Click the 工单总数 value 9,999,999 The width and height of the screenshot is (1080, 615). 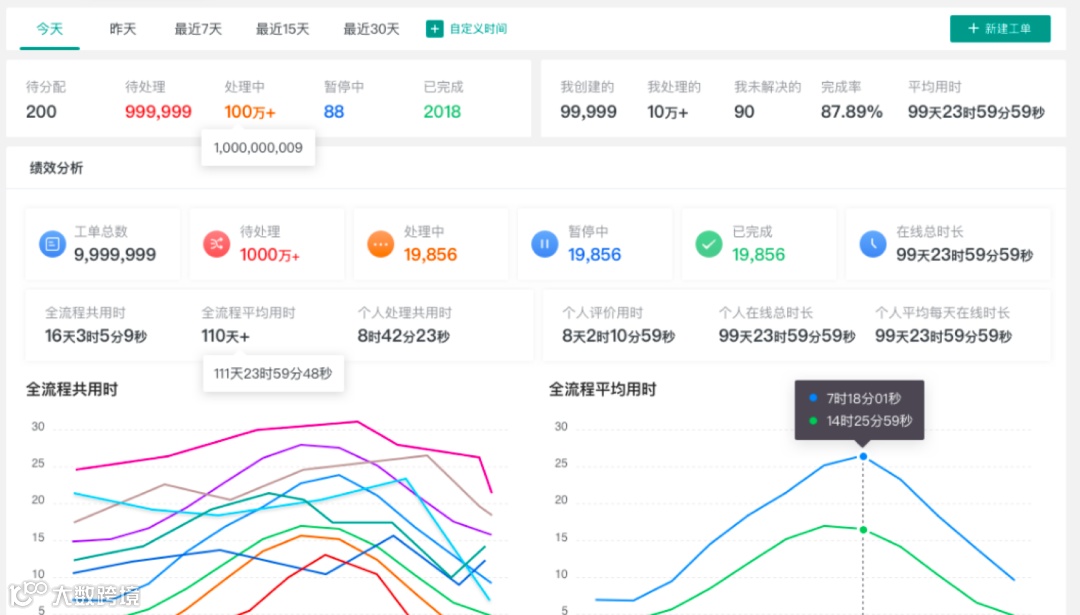point(115,255)
